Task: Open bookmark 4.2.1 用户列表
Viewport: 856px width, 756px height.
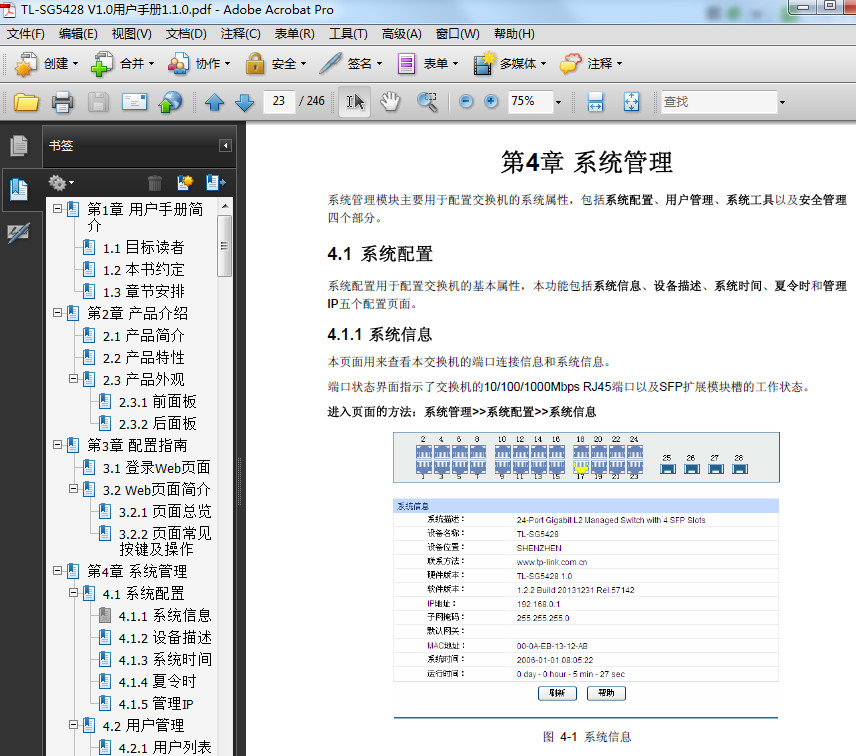Action: (x=164, y=747)
